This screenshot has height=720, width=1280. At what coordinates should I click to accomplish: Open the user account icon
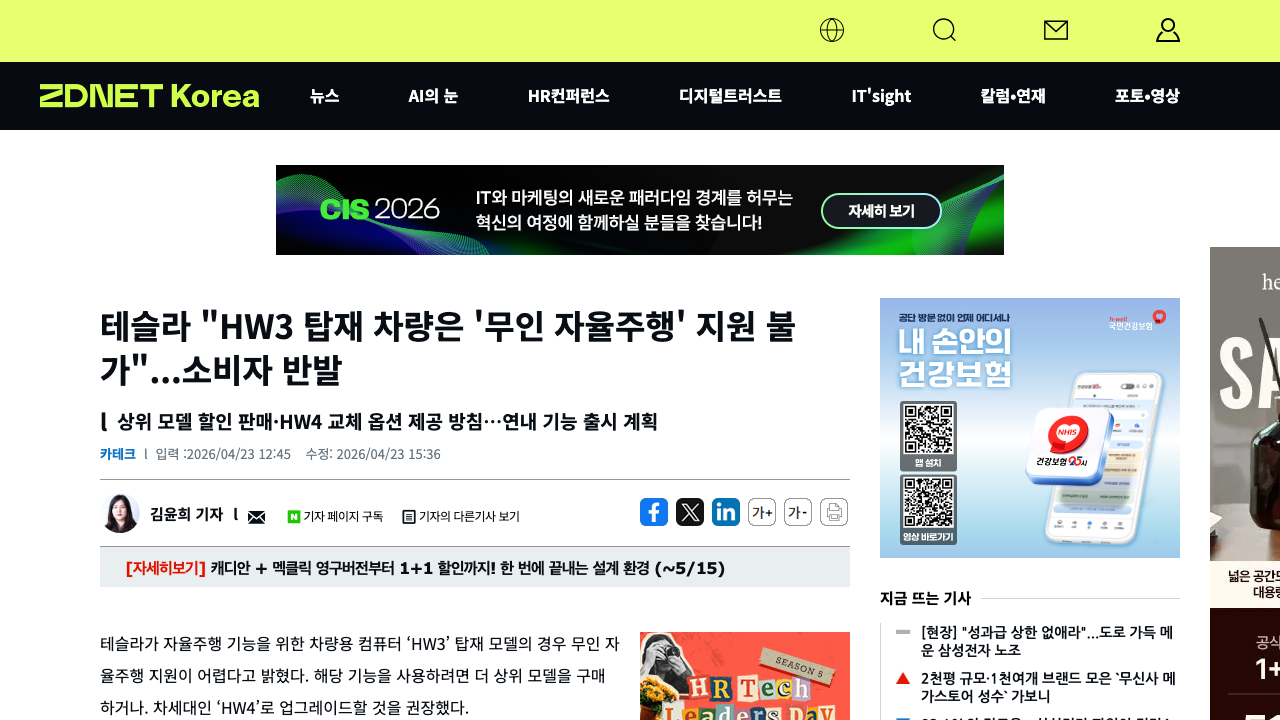click(x=1168, y=30)
